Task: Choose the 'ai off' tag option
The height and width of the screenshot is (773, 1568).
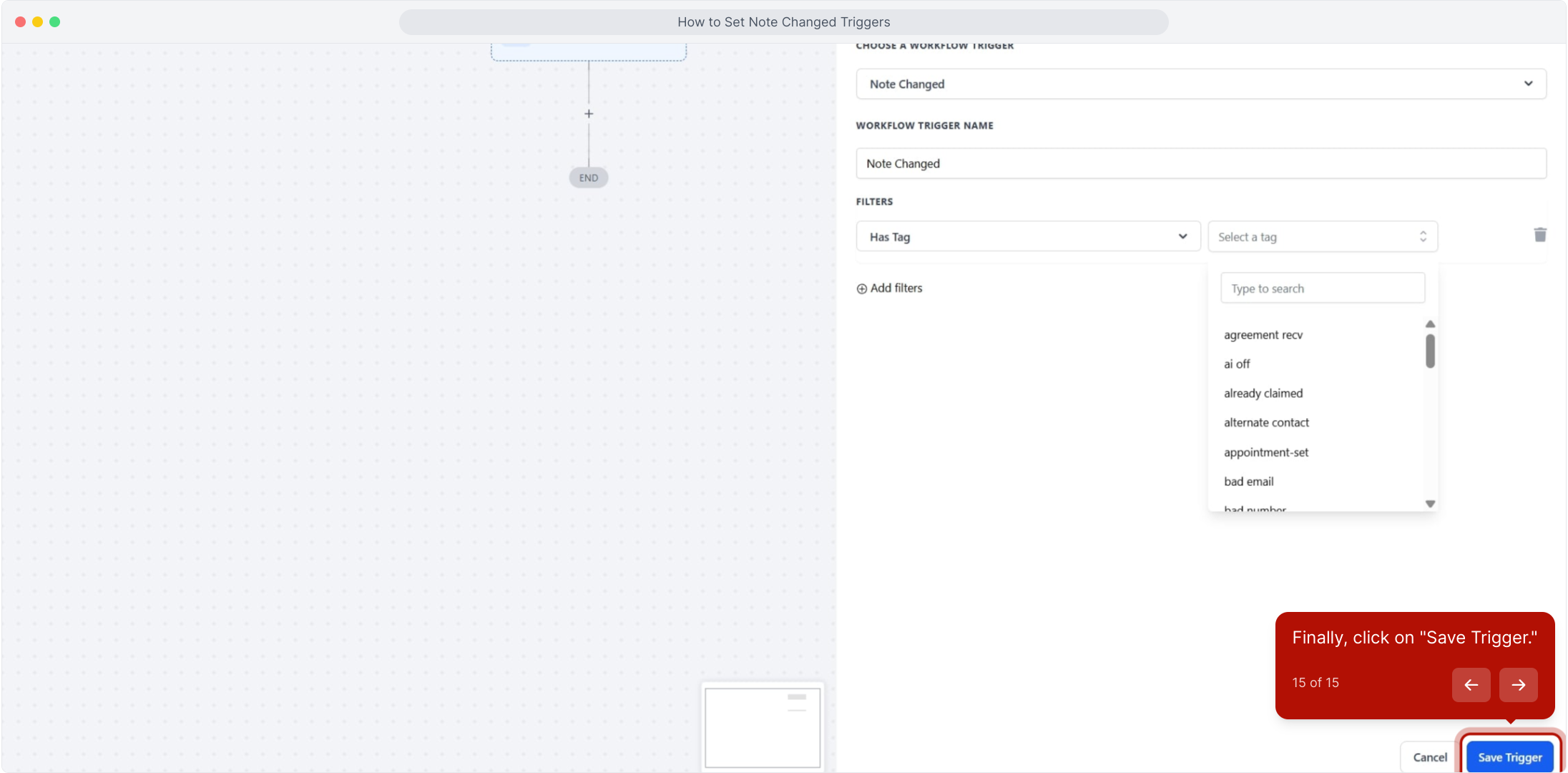Action: click(x=1237, y=364)
